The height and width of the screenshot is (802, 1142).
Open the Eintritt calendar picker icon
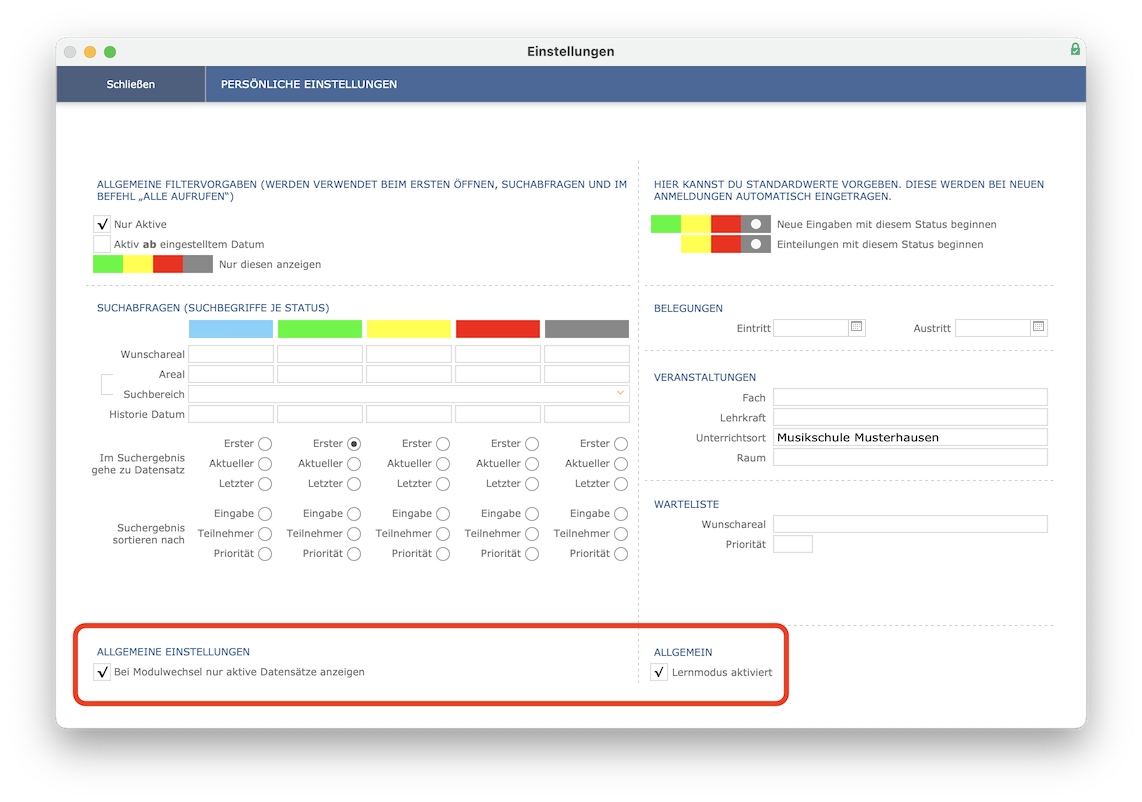click(x=856, y=327)
